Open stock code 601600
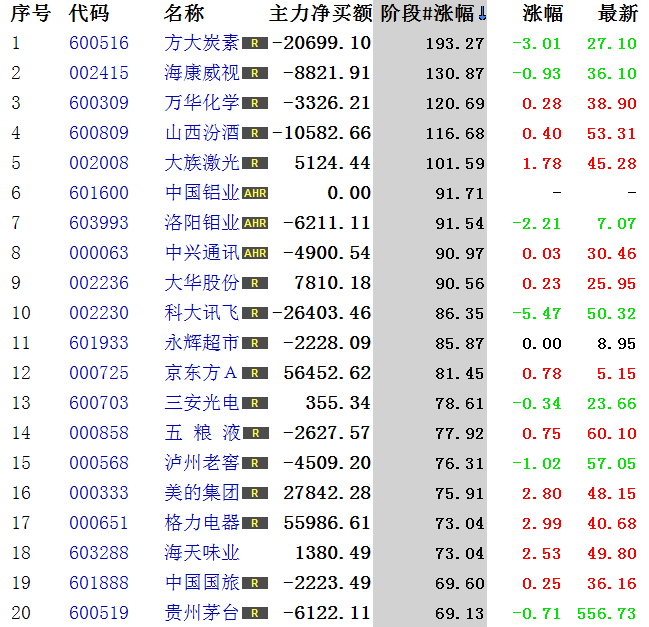649x627 pixels. point(99,193)
